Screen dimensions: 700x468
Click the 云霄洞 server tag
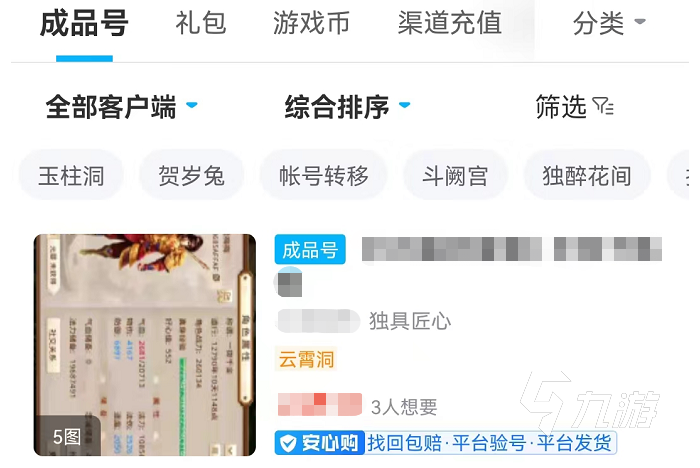pyautogui.click(x=306, y=359)
